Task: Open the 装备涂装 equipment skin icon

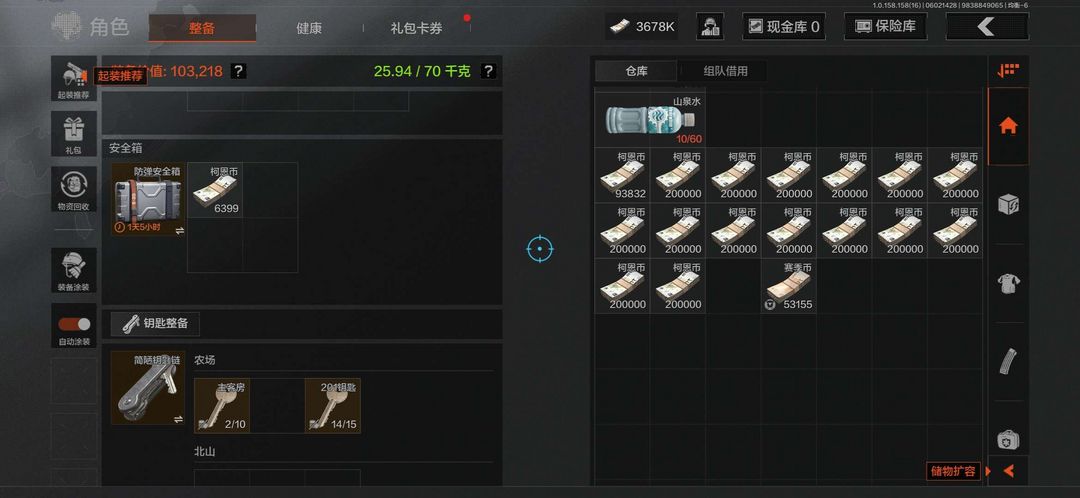Action: tap(74, 270)
